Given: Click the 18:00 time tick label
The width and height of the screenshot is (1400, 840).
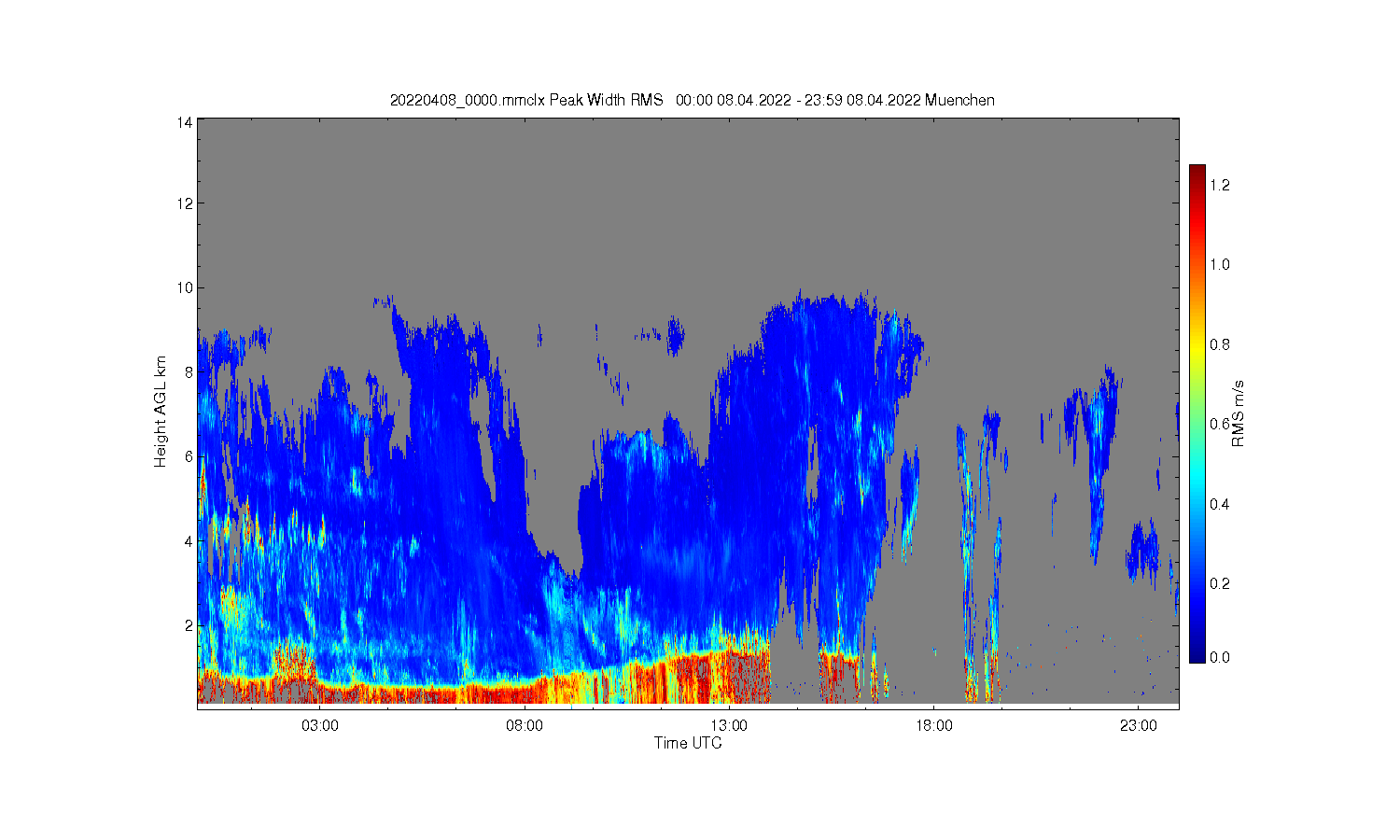Looking at the screenshot, I should click(933, 725).
